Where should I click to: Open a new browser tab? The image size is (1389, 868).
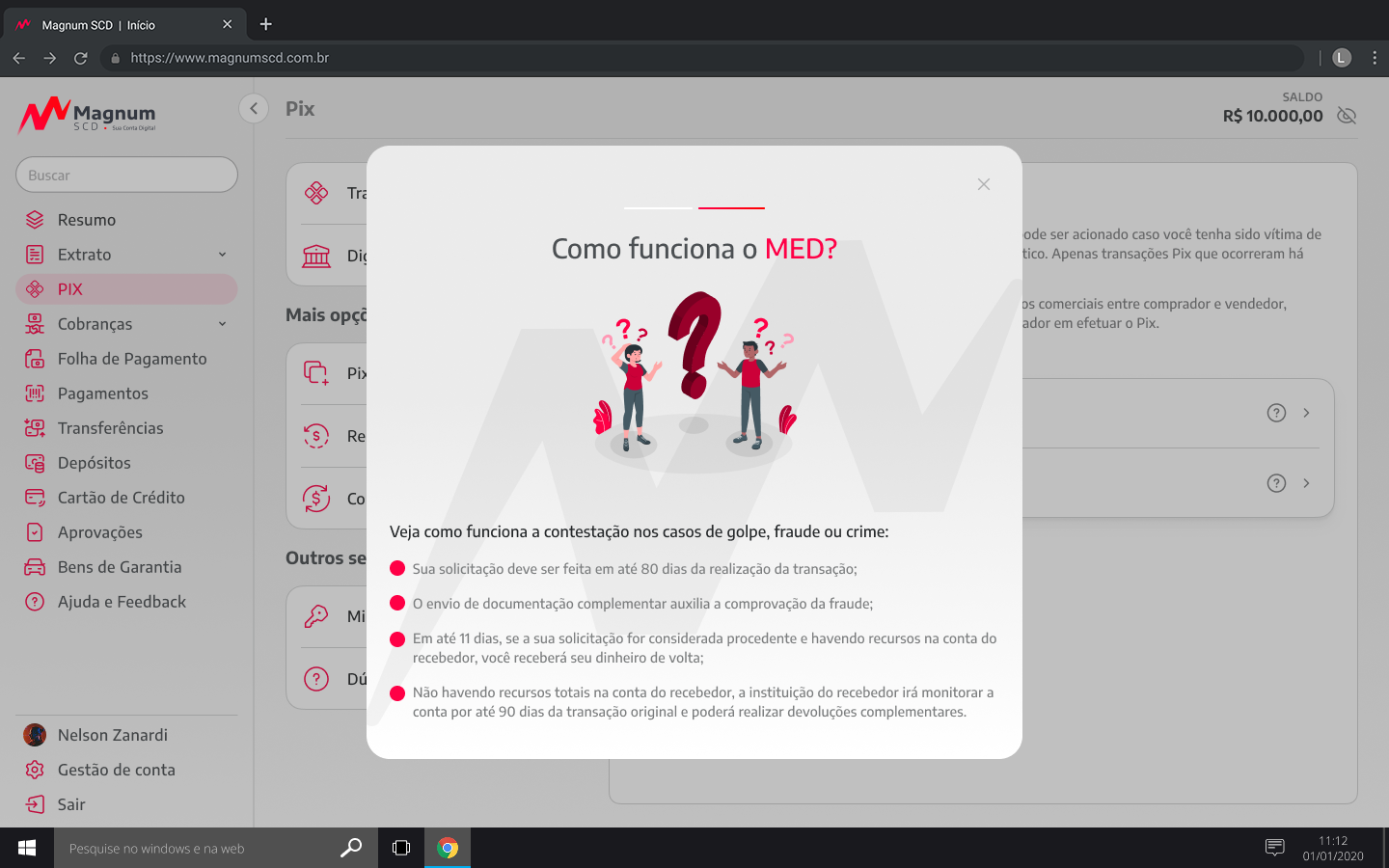(266, 24)
